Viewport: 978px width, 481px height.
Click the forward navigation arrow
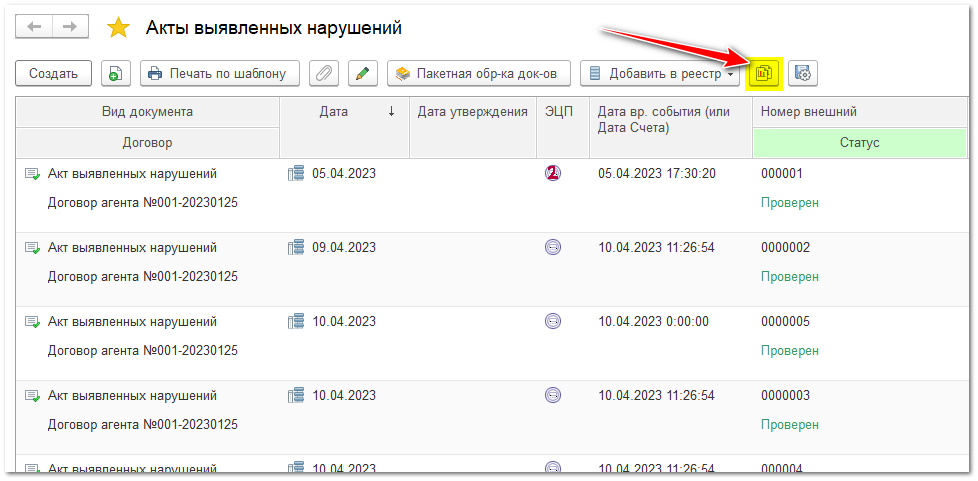tap(70, 27)
